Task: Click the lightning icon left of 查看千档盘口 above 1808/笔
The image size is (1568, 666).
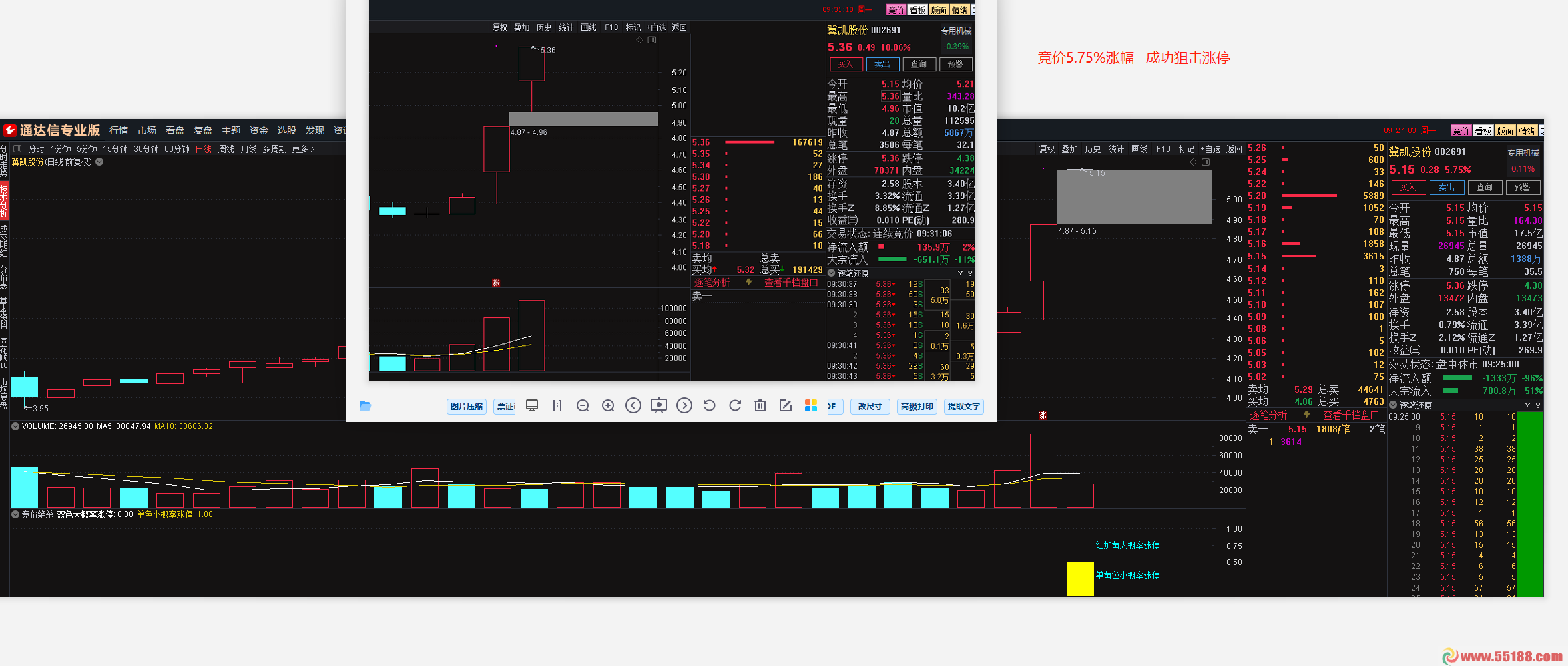Action: coord(1307,415)
